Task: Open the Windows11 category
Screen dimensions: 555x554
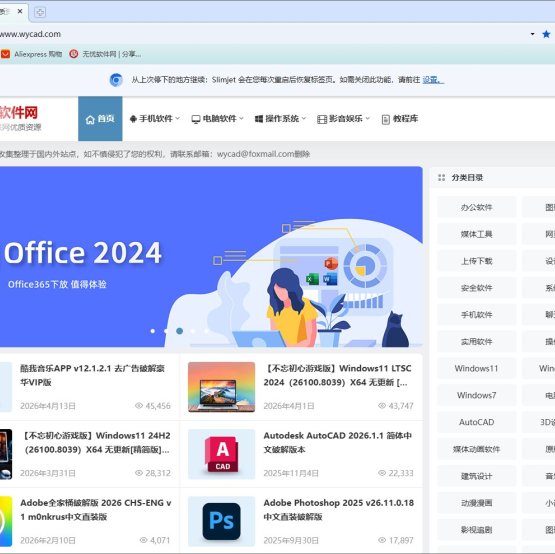Action: tap(476, 369)
